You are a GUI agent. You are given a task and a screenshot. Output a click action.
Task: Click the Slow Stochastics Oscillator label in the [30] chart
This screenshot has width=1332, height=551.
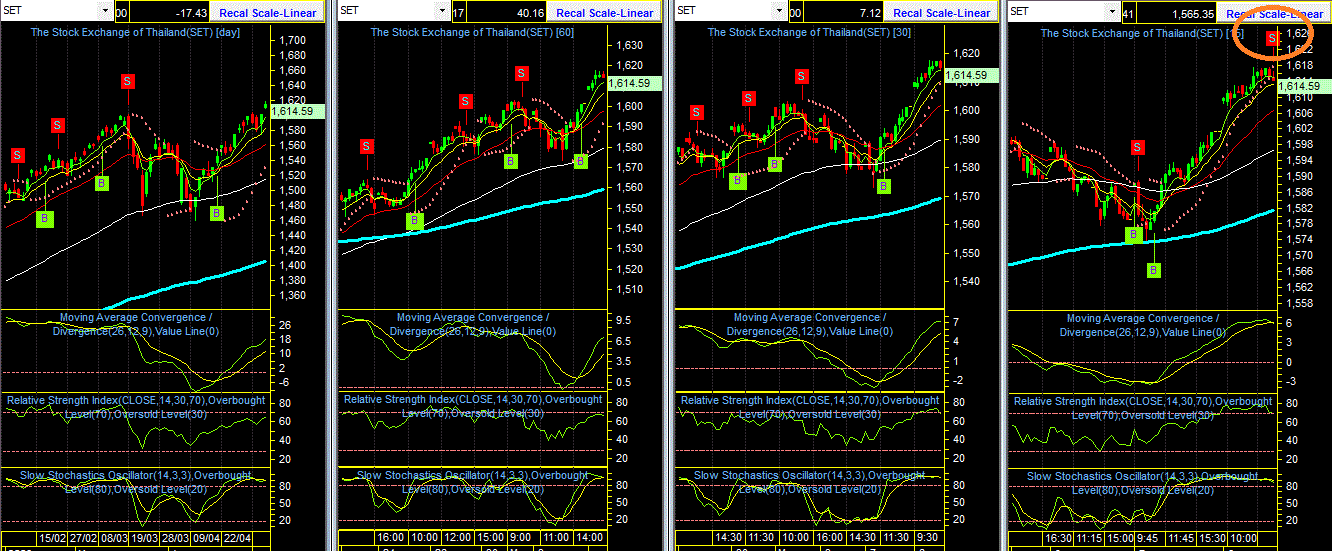pyautogui.click(x=809, y=482)
